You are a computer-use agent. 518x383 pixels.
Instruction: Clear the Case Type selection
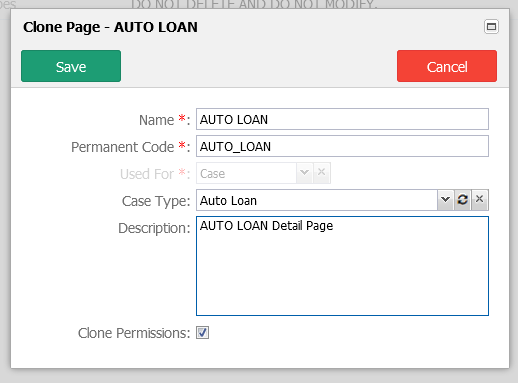pyautogui.click(x=479, y=200)
